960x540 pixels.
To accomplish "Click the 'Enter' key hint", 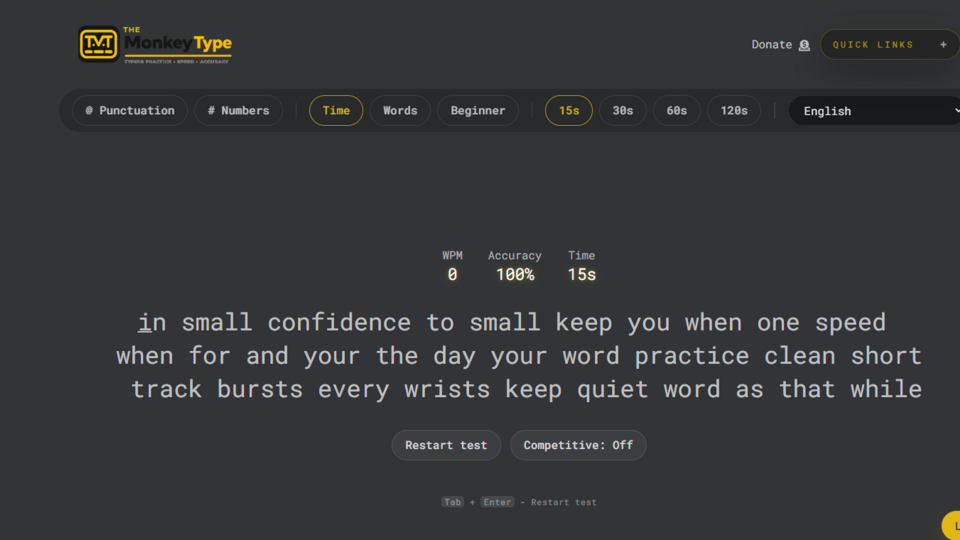I will point(497,502).
